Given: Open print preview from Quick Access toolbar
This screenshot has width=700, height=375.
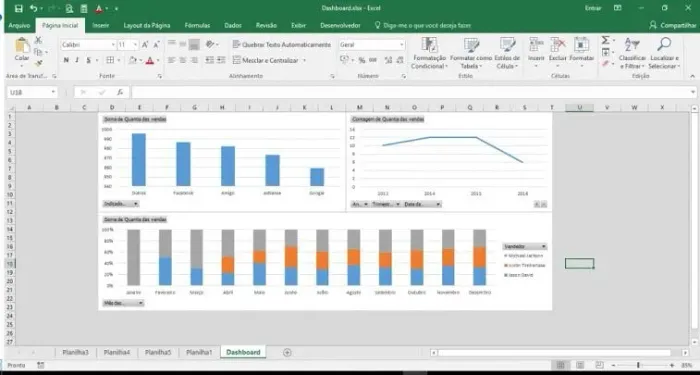Looking at the screenshot, I should coord(69,8).
